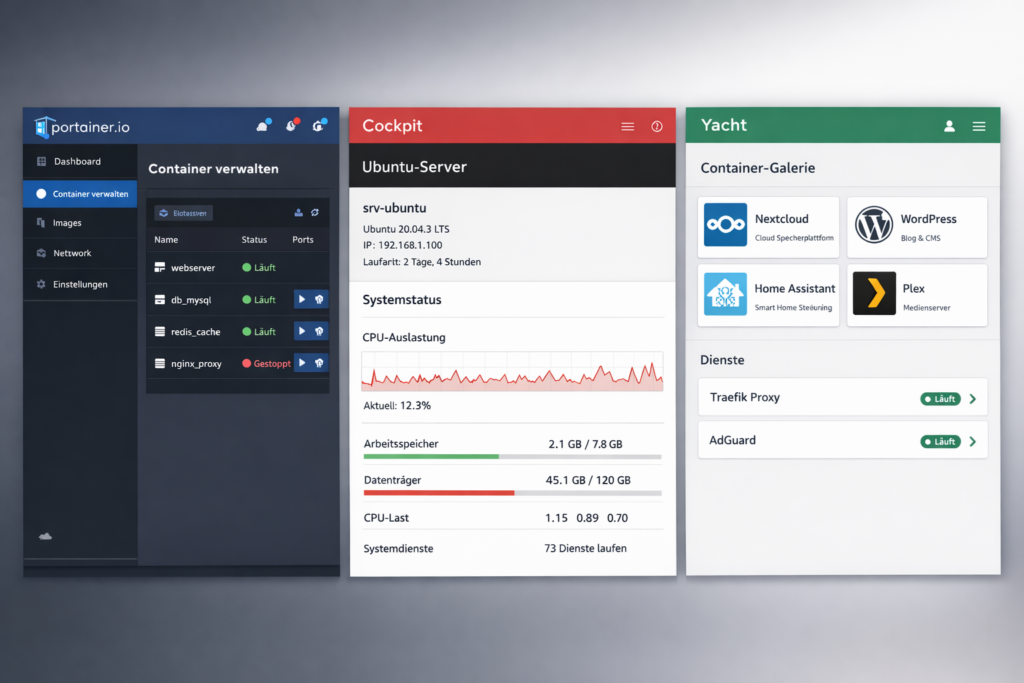
Task: Open the Plex app icon
Action: click(873, 295)
